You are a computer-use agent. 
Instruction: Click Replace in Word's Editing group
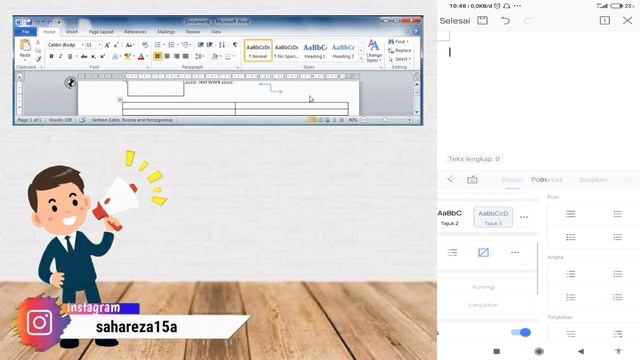[400, 51]
